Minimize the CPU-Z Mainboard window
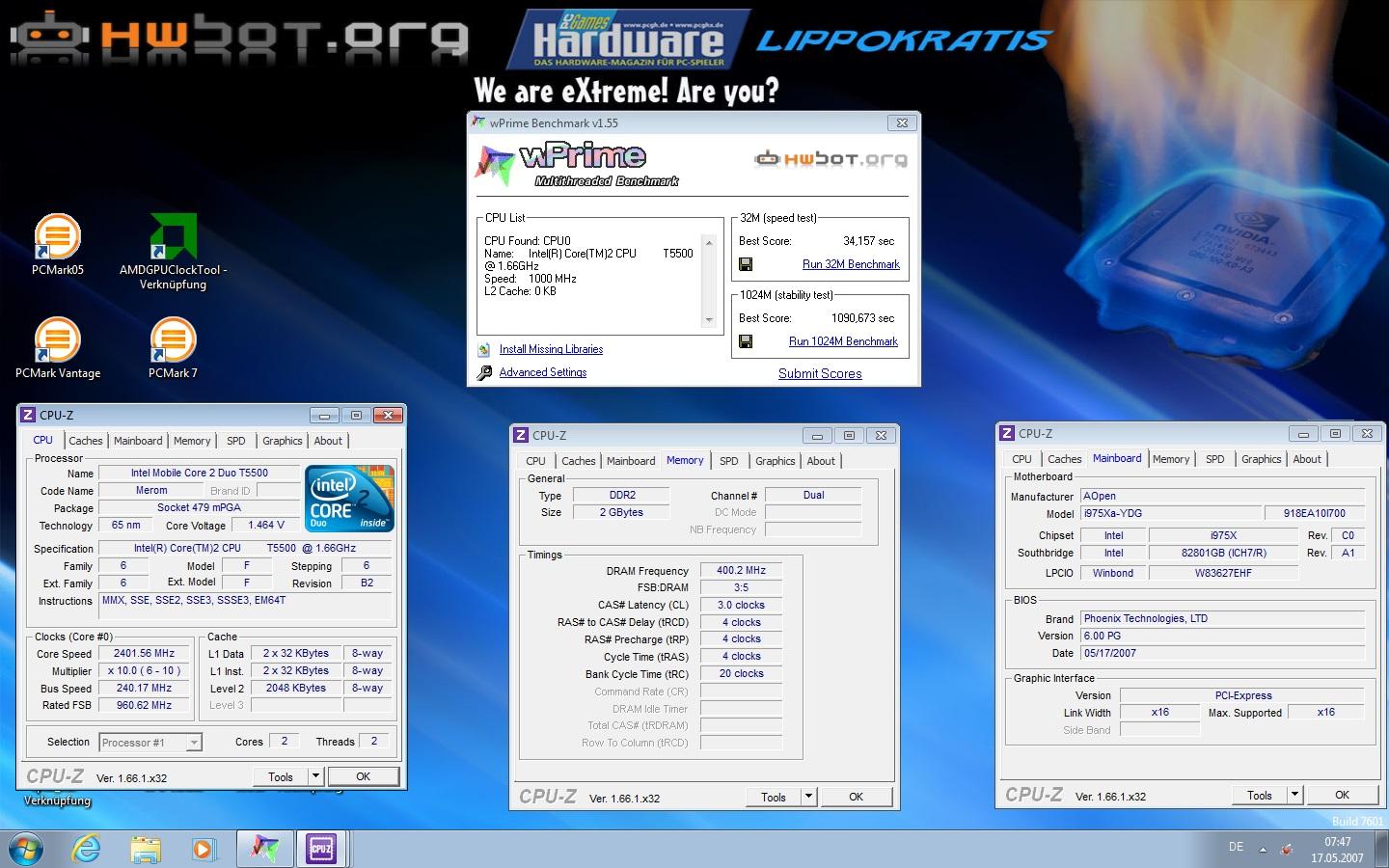 coord(1303,434)
